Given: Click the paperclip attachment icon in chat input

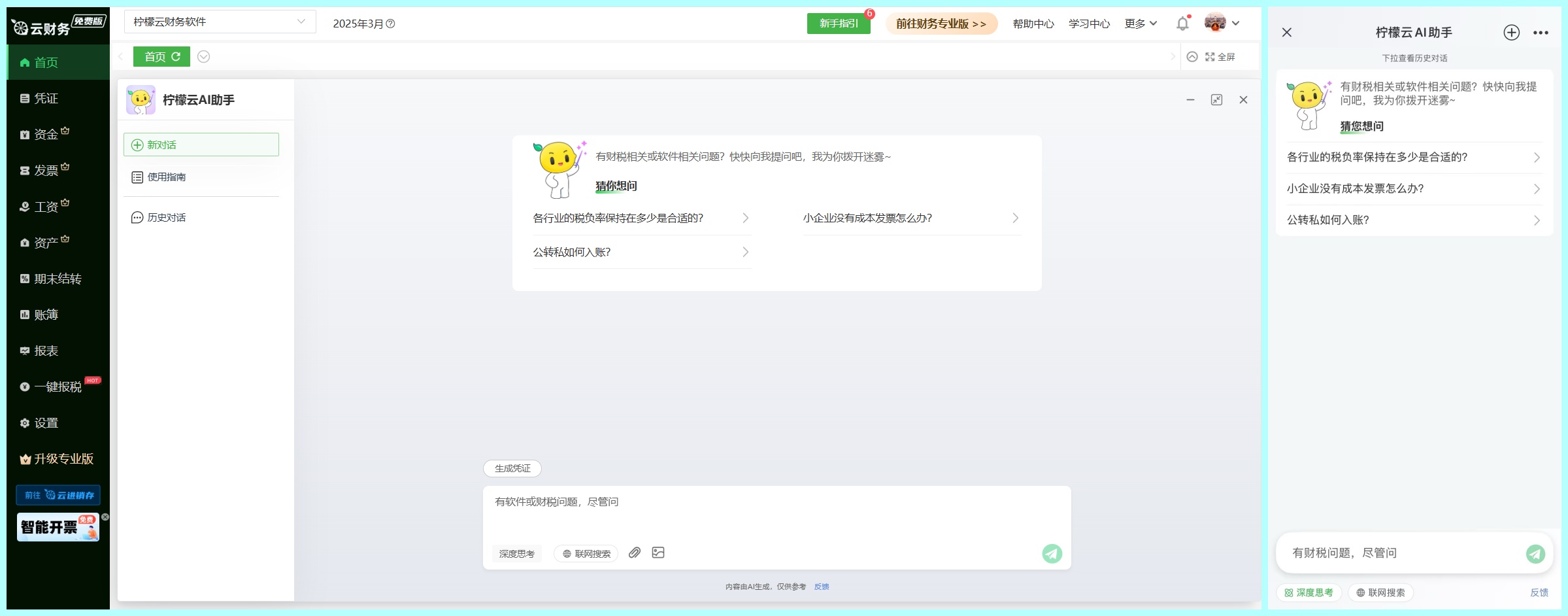Looking at the screenshot, I should pos(633,553).
